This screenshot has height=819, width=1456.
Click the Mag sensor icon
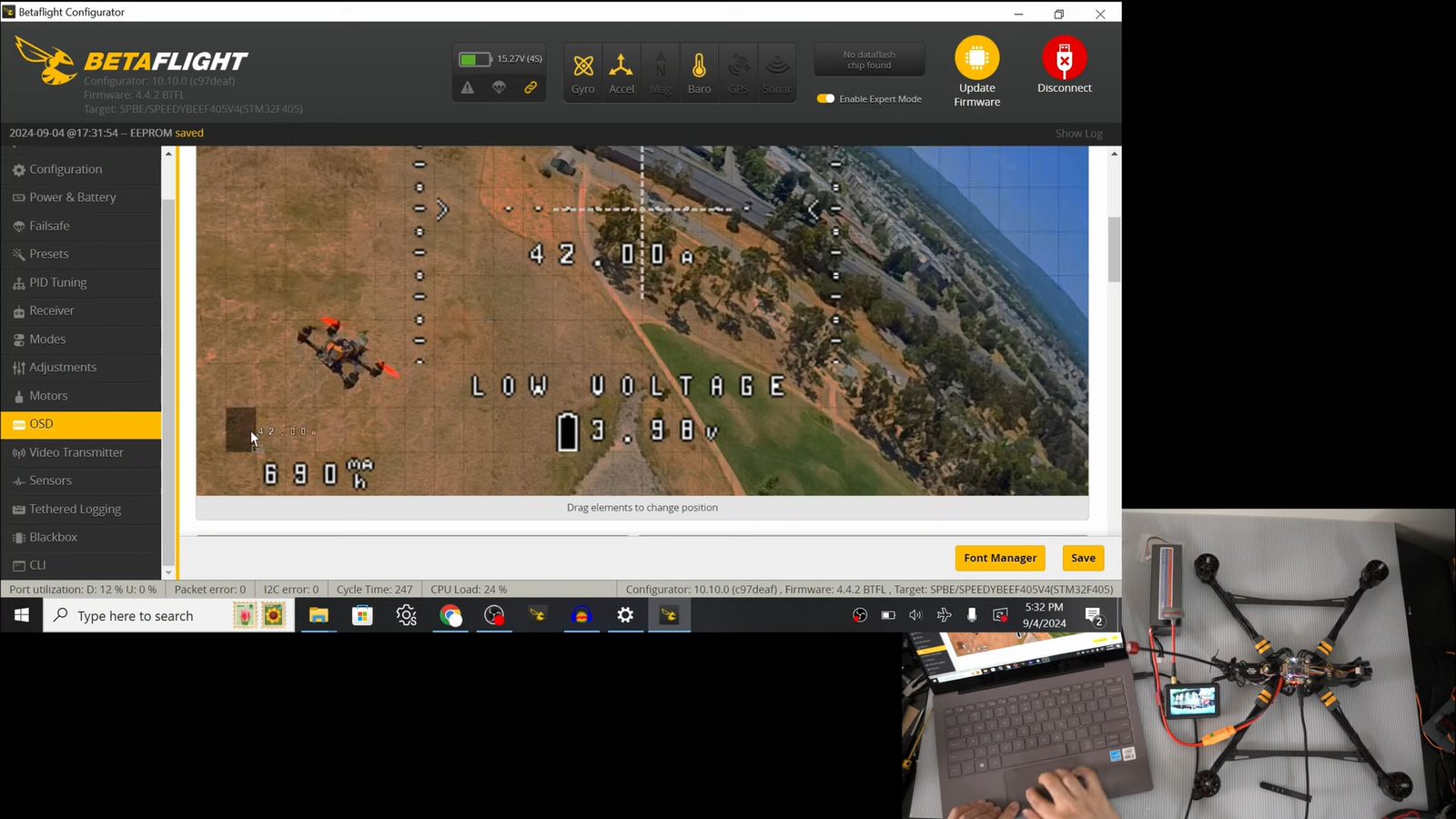(x=661, y=73)
